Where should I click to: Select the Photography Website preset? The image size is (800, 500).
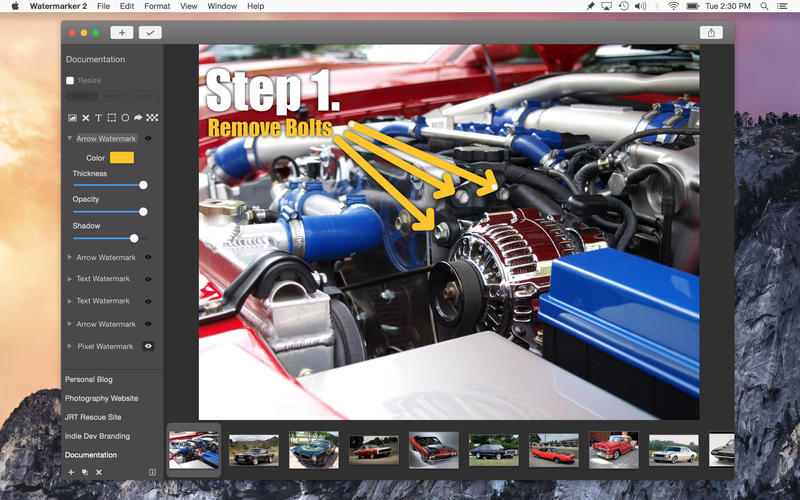[101, 398]
